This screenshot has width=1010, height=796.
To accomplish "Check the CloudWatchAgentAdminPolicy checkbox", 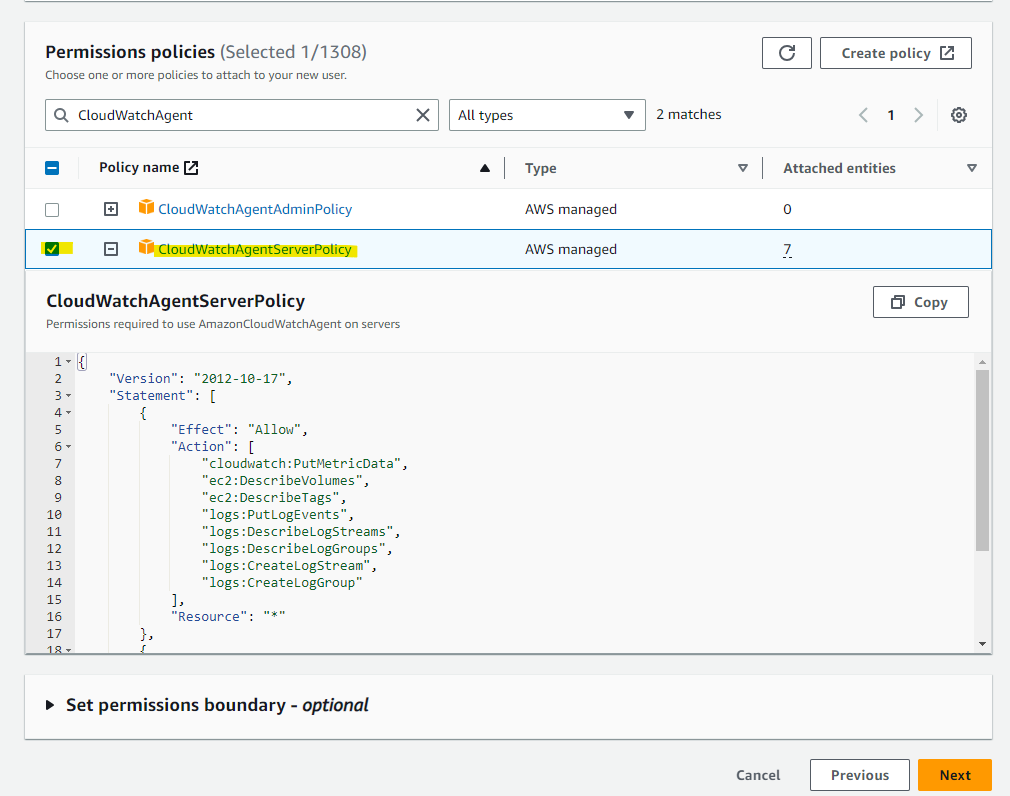I will 52,210.
